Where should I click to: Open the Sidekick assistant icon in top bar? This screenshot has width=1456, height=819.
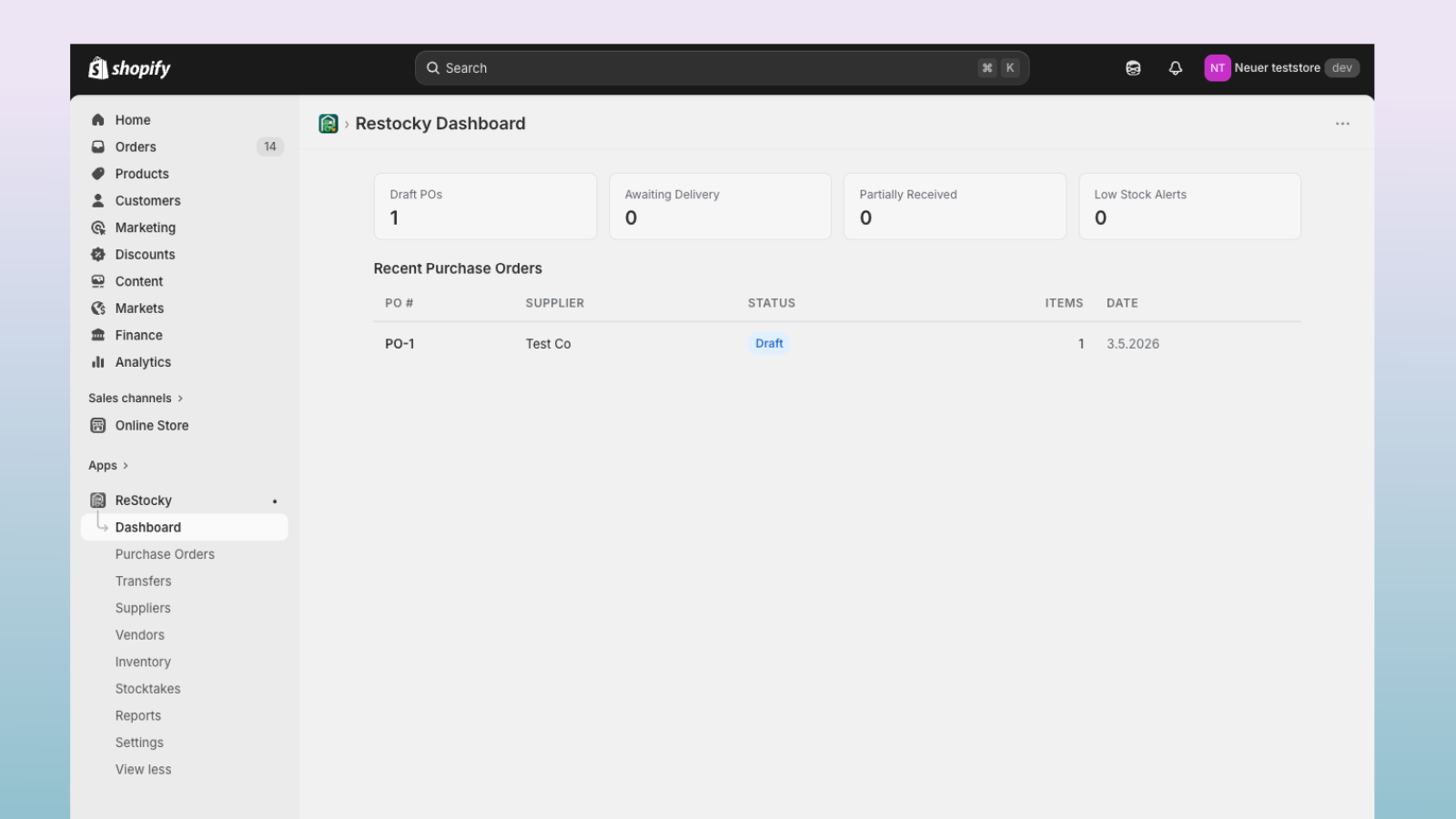tap(1133, 68)
